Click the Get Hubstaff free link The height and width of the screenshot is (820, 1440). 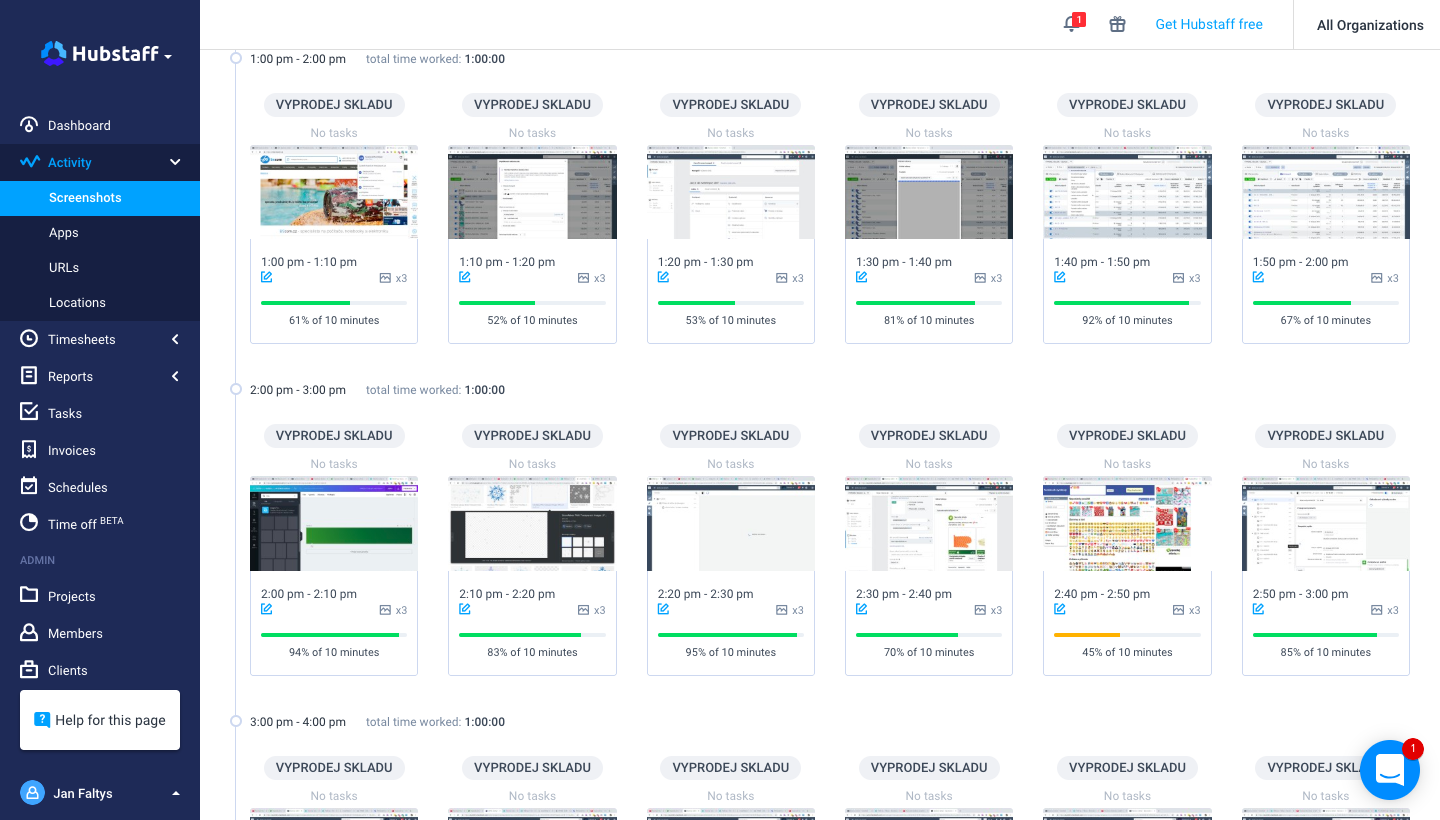(x=1209, y=24)
